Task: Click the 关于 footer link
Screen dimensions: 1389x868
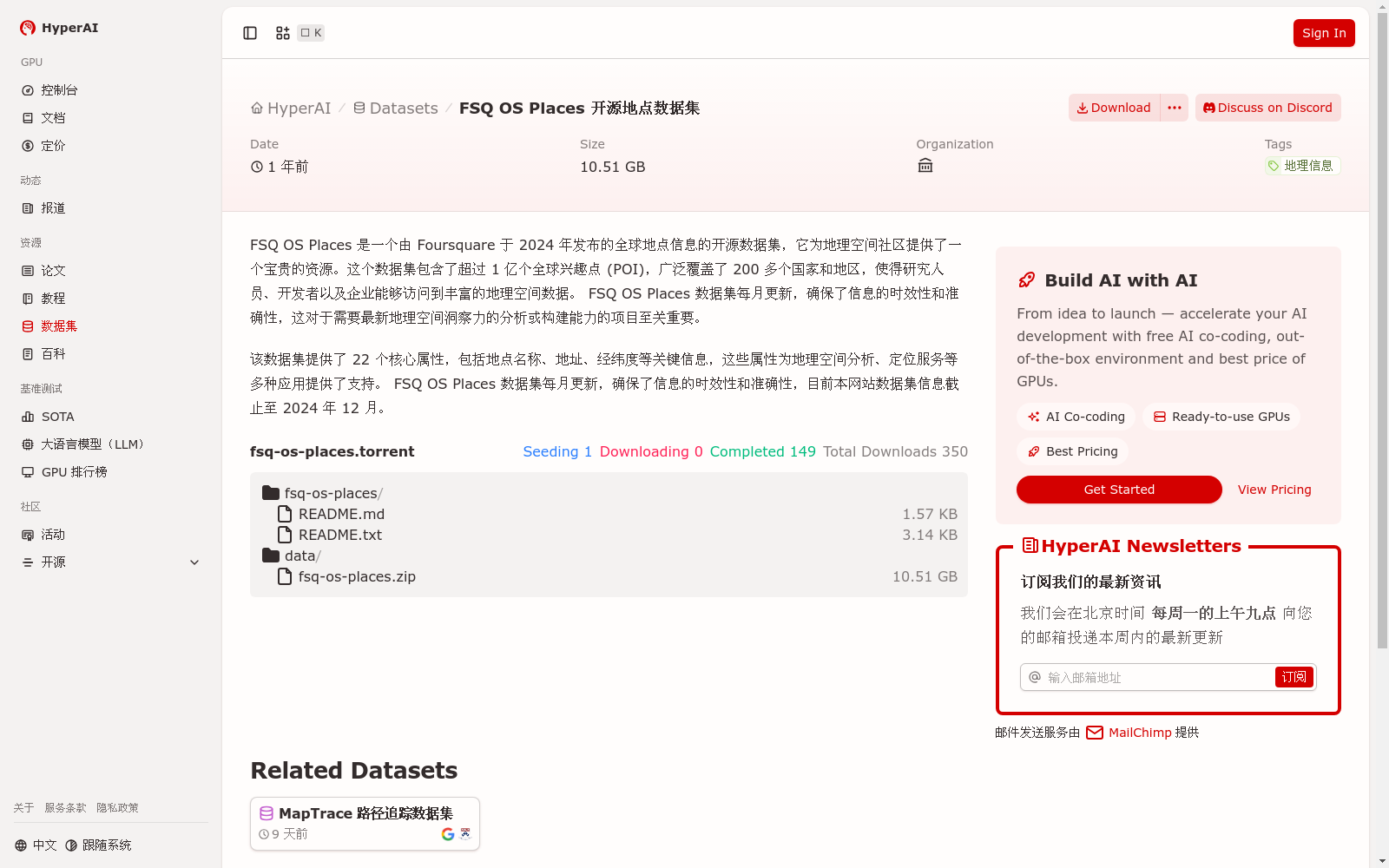Action: 23,808
